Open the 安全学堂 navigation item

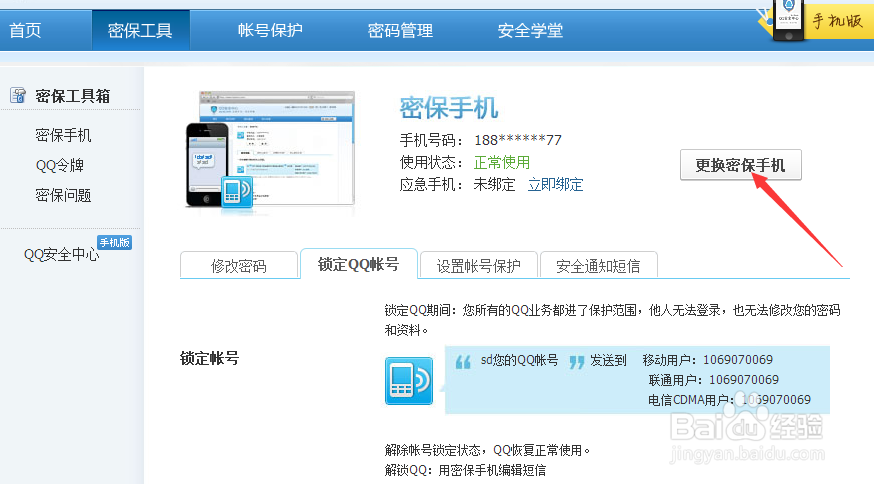pyautogui.click(x=530, y=30)
